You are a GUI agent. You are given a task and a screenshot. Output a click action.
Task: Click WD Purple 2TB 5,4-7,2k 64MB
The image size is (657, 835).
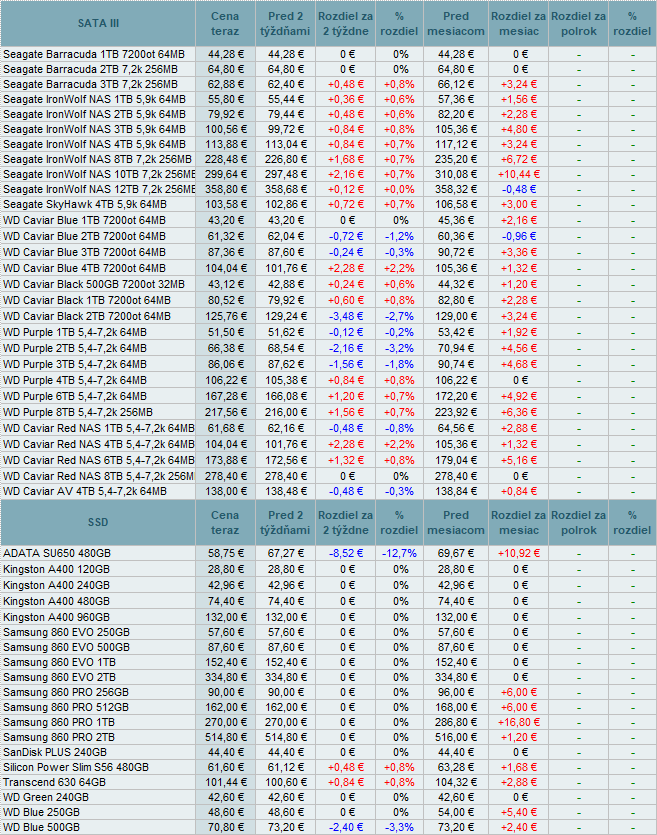coord(75,348)
